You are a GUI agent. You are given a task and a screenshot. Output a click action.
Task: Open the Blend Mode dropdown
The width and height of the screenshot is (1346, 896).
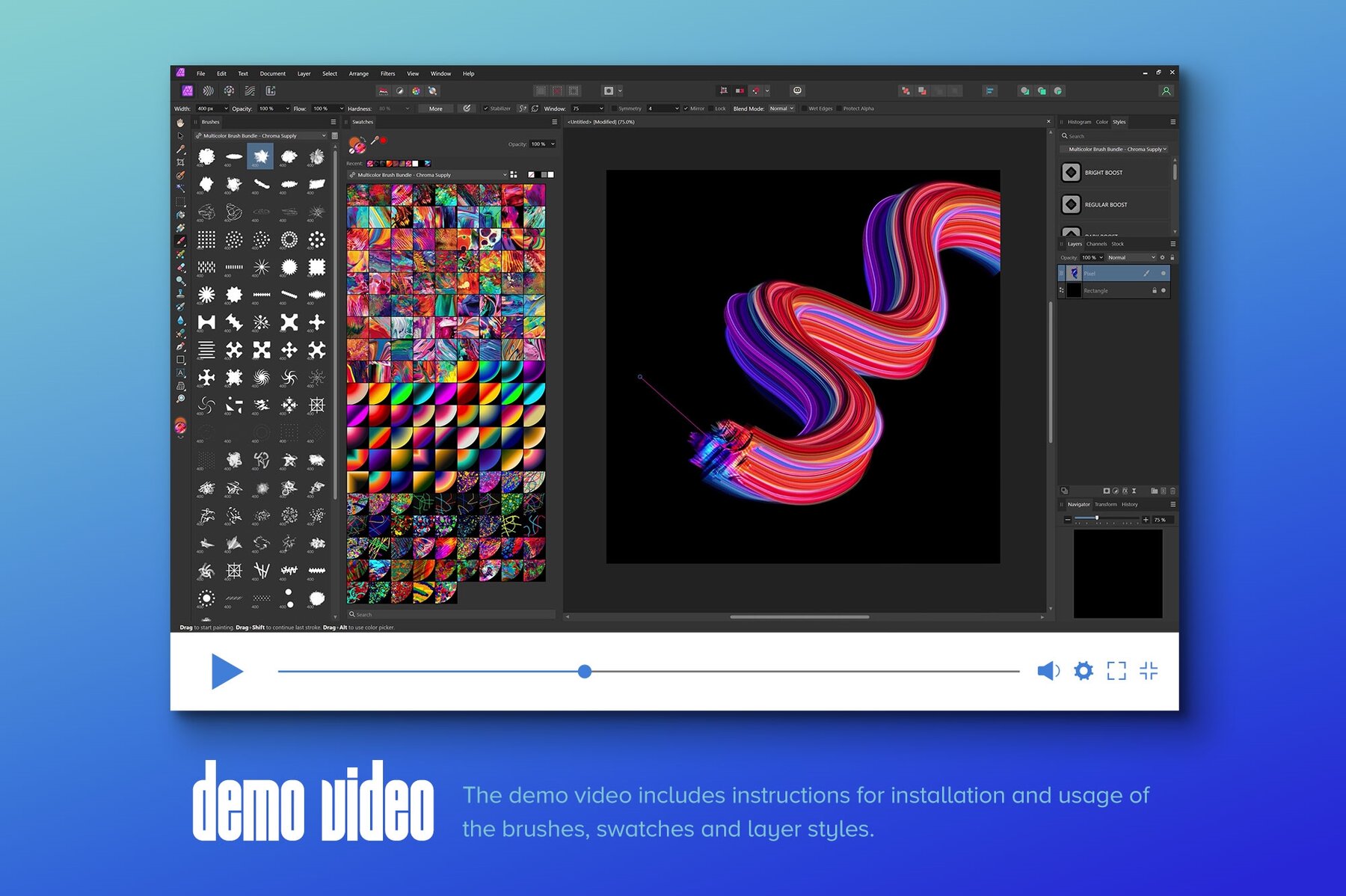tap(781, 108)
